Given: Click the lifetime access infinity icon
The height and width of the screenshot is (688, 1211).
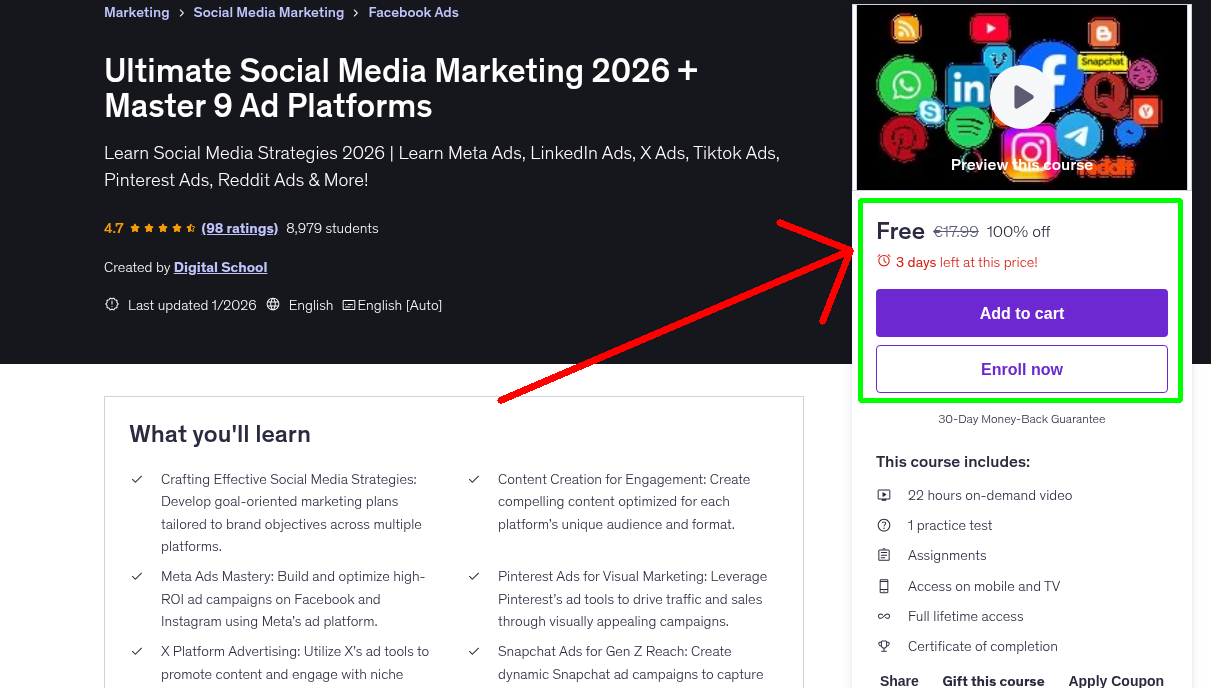Looking at the screenshot, I should tap(884, 616).
